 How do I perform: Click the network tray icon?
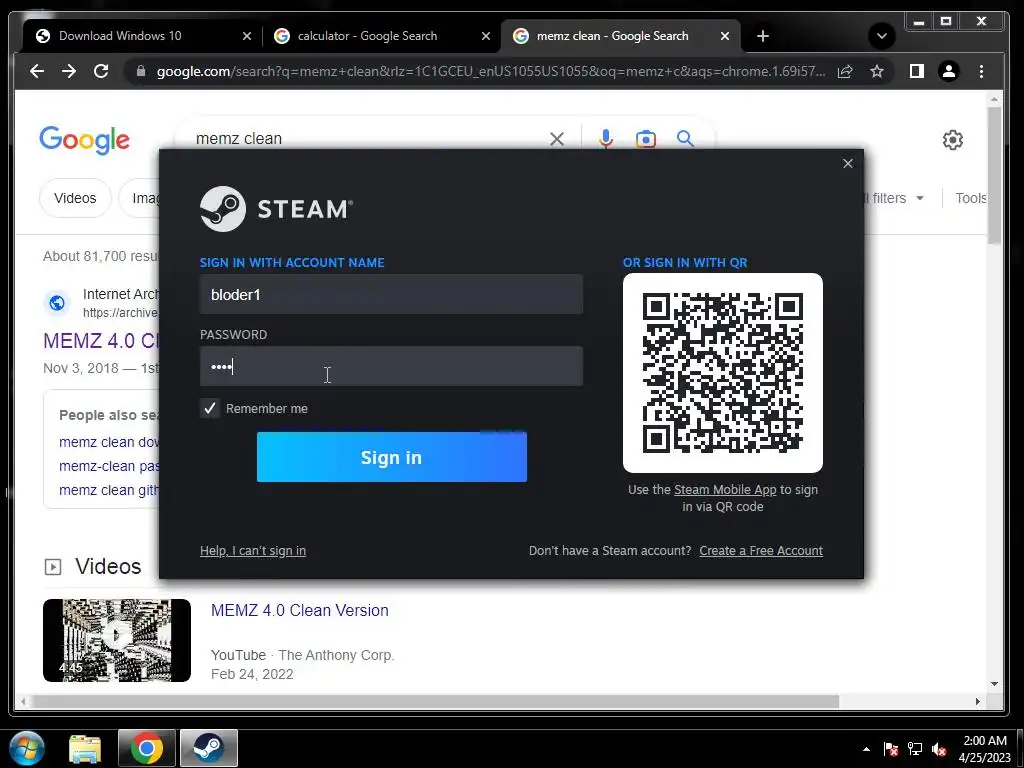[915, 749]
